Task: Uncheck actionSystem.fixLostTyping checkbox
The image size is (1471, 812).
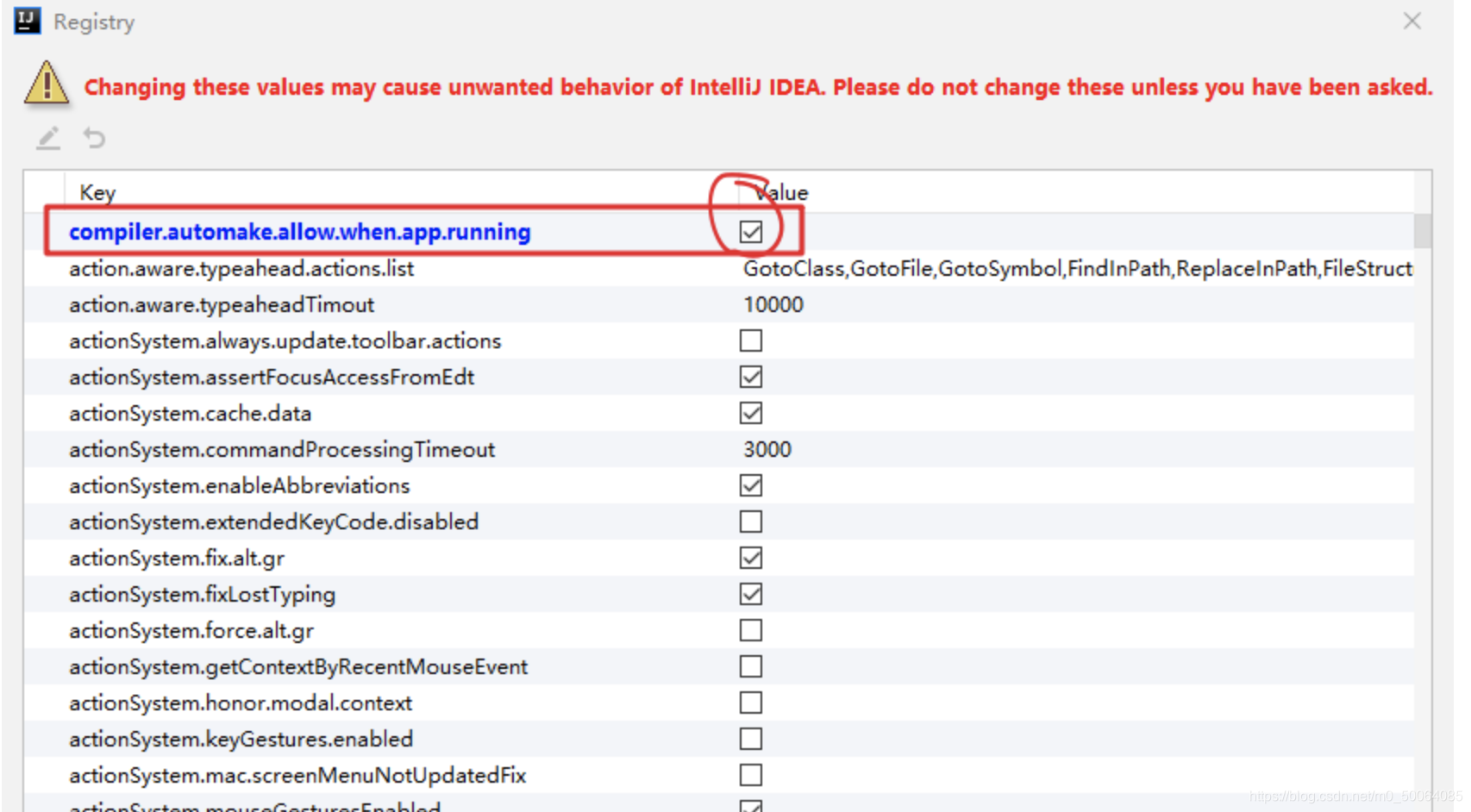Action: click(x=751, y=594)
